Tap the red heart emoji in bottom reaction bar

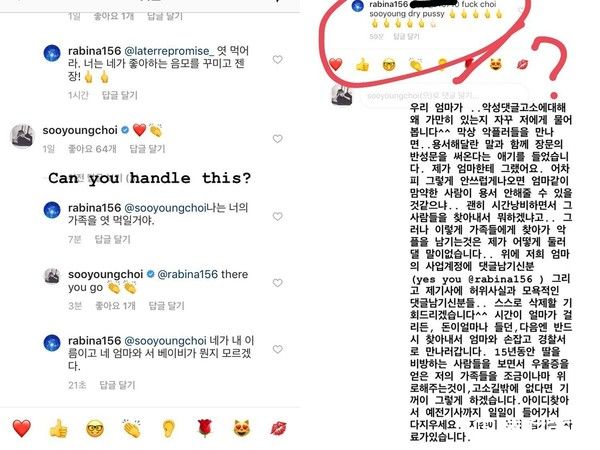[x=21, y=428]
